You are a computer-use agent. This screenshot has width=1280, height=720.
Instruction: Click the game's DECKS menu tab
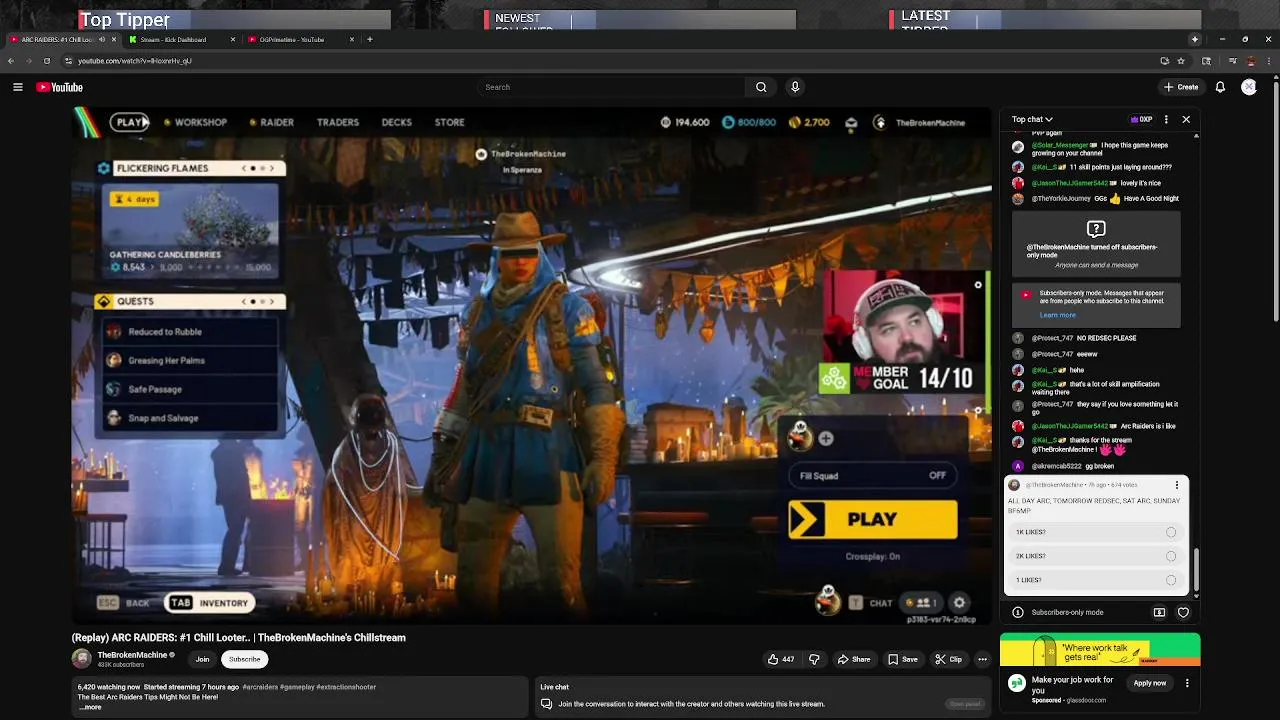(x=397, y=122)
